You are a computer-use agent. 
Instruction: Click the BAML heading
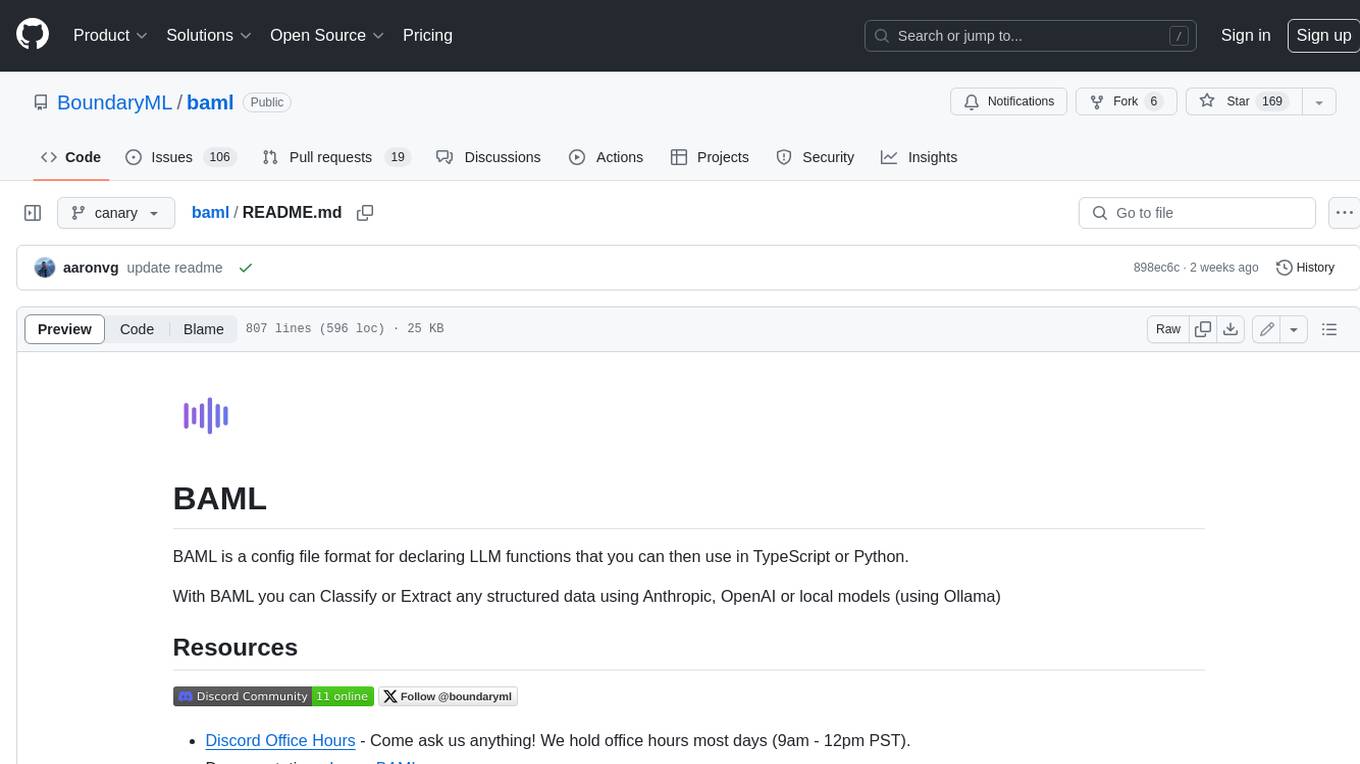click(x=220, y=498)
